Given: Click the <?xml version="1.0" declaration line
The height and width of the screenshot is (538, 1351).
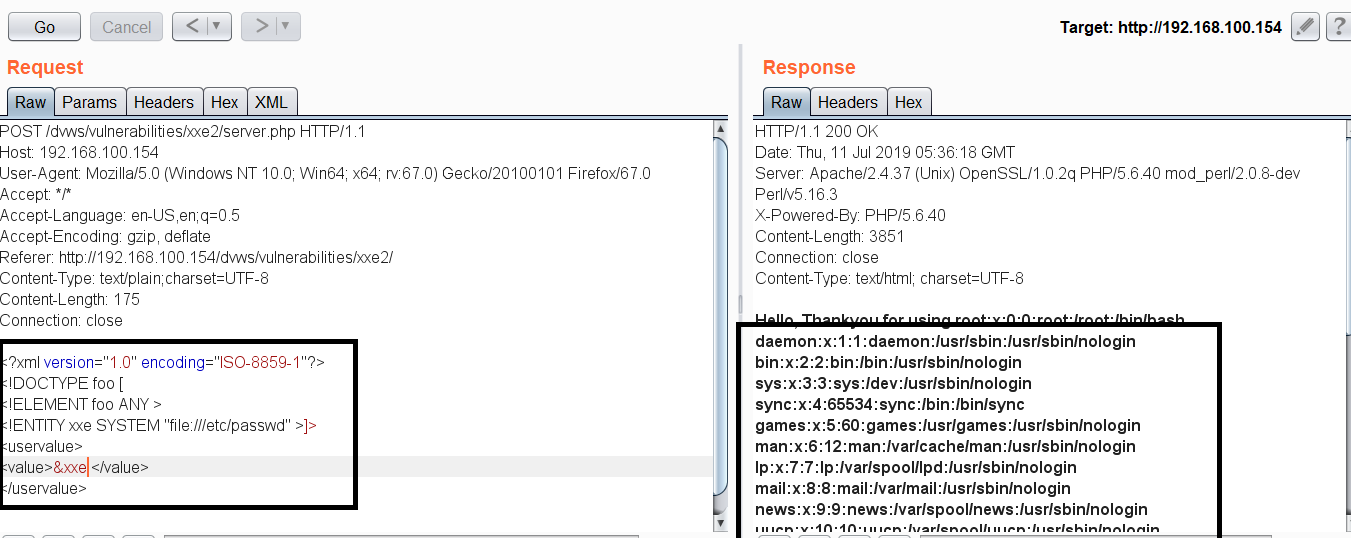Looking at the screenshot, I should pos(163,363).
